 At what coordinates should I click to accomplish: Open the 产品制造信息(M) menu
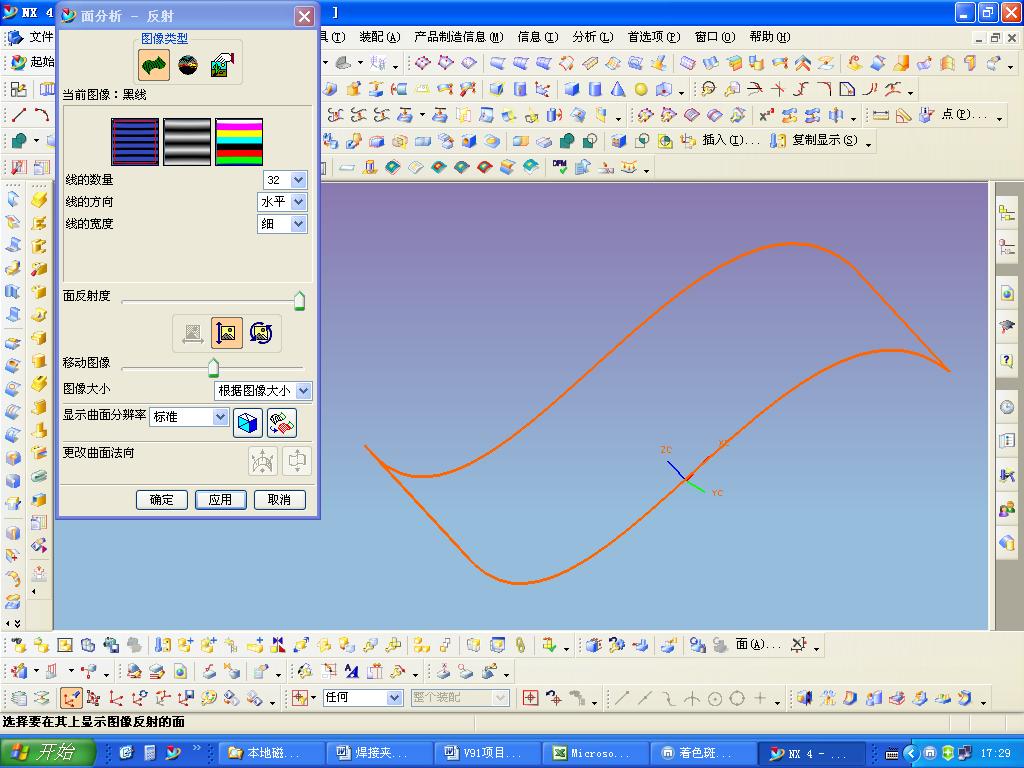coord(459,37)
